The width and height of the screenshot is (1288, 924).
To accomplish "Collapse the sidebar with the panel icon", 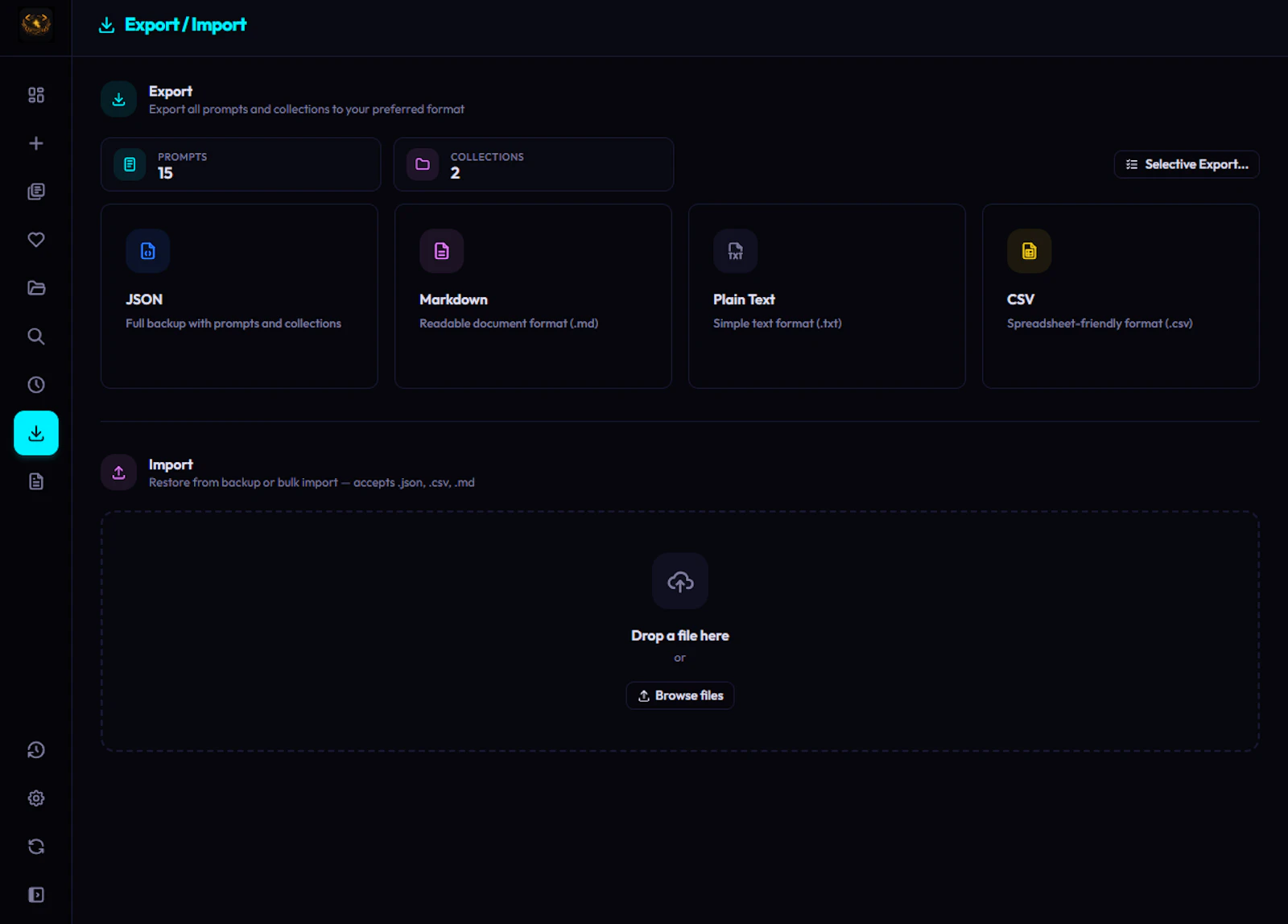I will point(35,895).
